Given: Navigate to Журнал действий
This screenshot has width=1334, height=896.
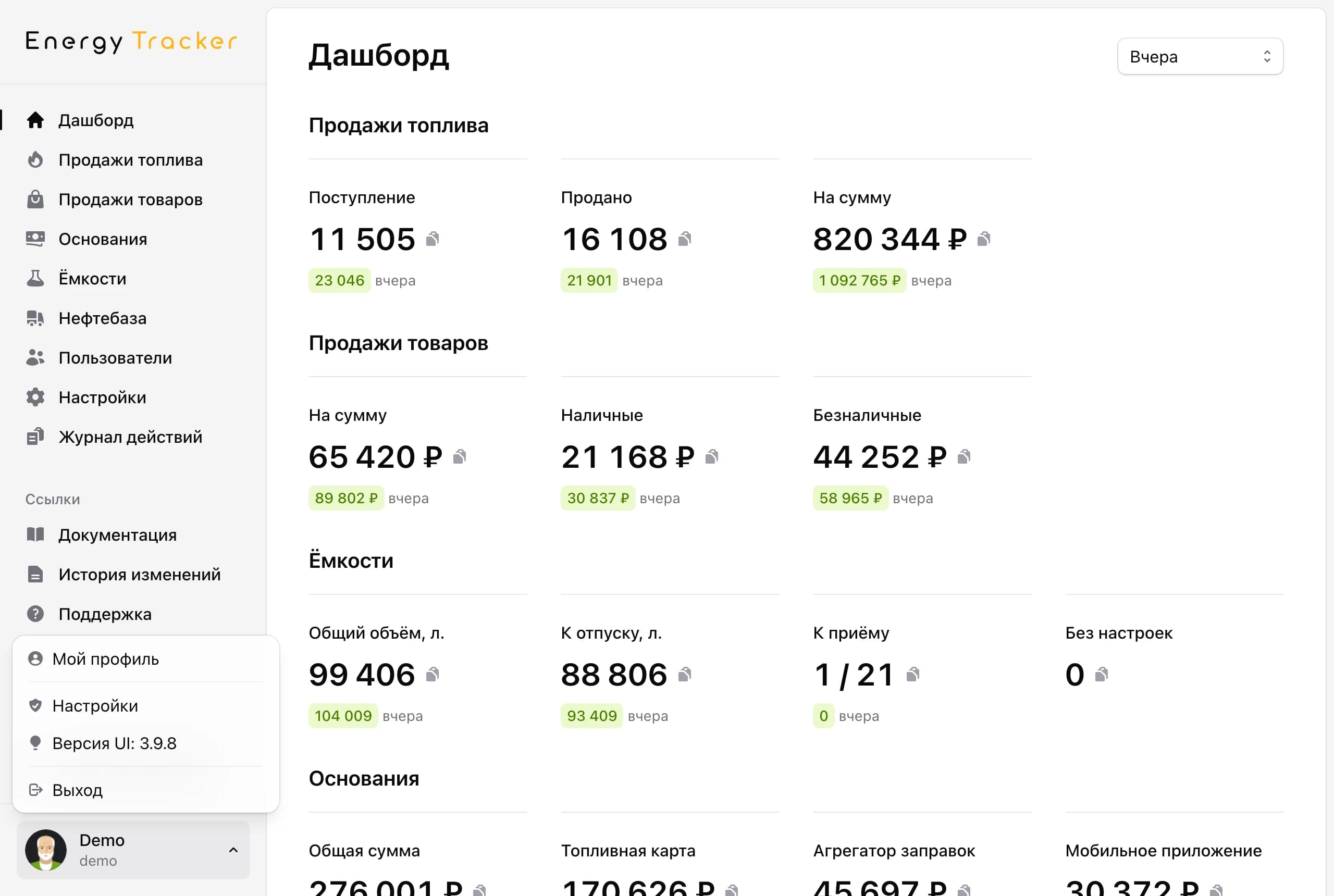Looking at the screenshot, I should 130,437.
